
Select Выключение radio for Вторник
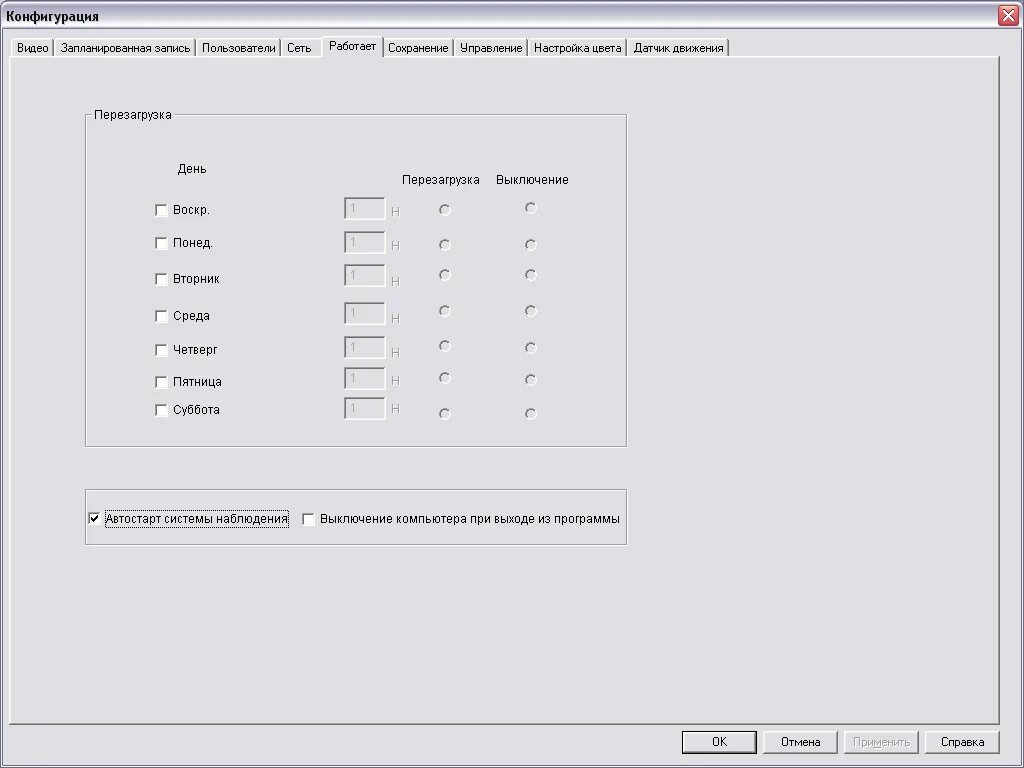[x=531, y=275]
